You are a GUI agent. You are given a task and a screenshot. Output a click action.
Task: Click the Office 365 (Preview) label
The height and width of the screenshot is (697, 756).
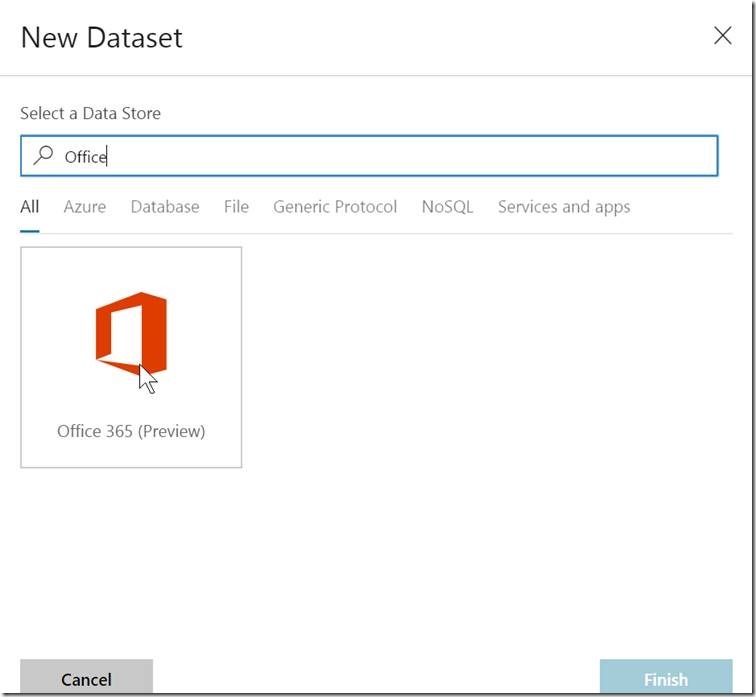[131, 431]
